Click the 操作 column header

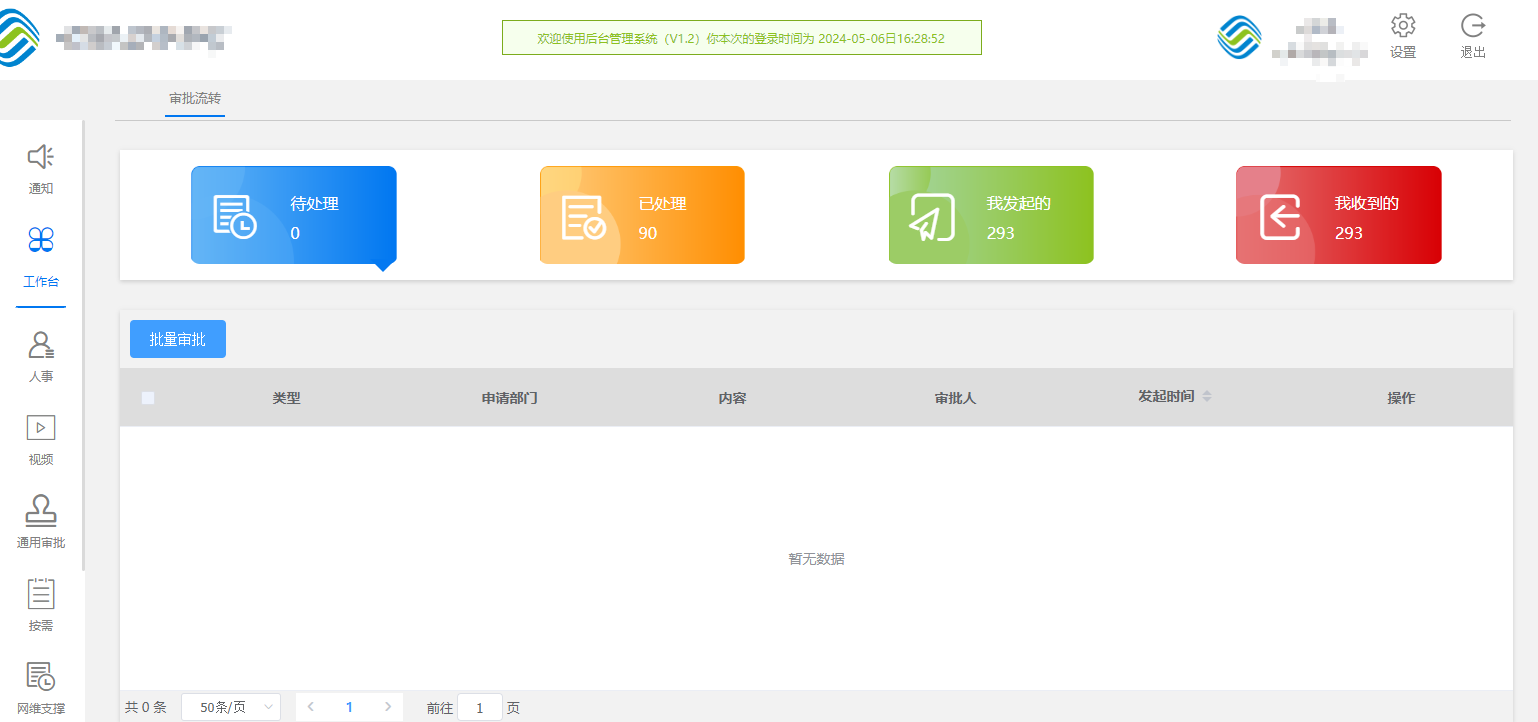(1401, 398)
